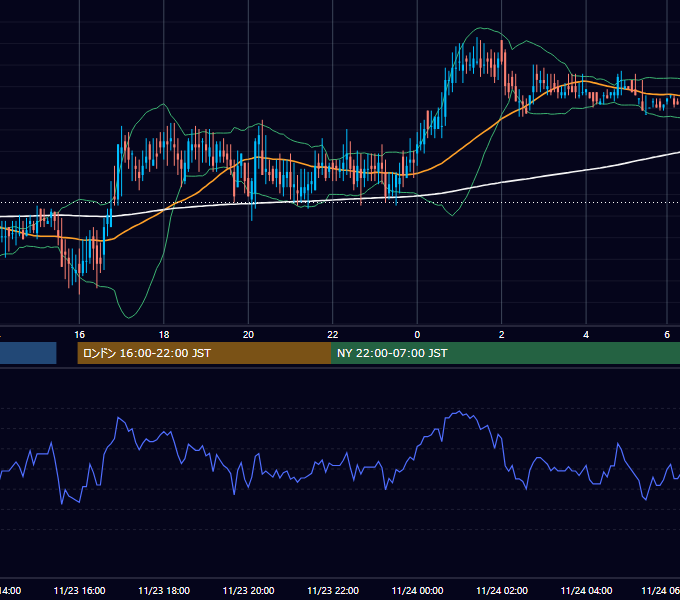Image resolution: width=680 pixels, height=600 pixels.
Task: Click the hour label 16 on the upper axis
Action: [79, 335]
